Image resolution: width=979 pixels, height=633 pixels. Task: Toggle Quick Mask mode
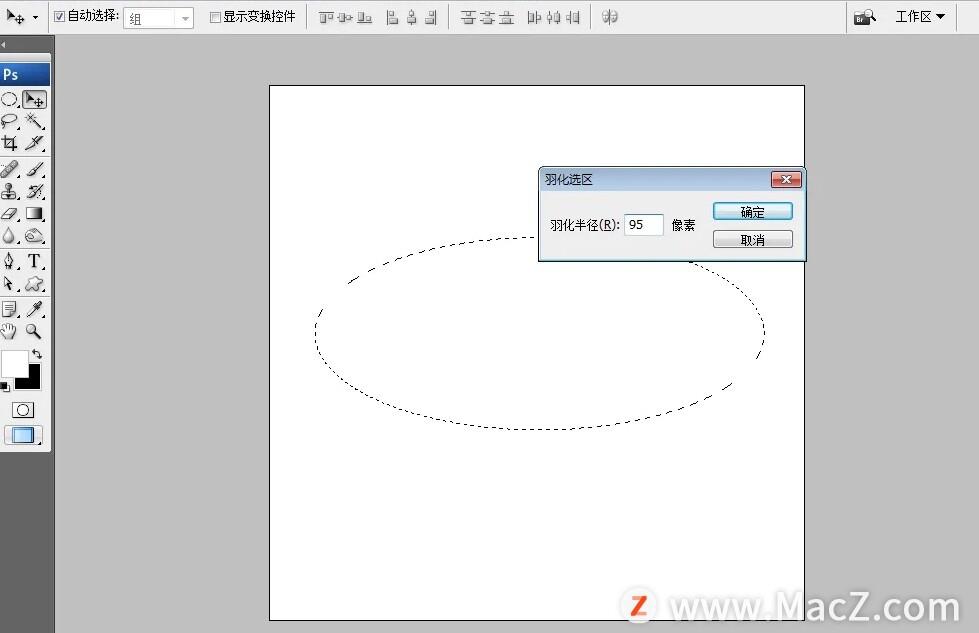[x=23, y=410]
